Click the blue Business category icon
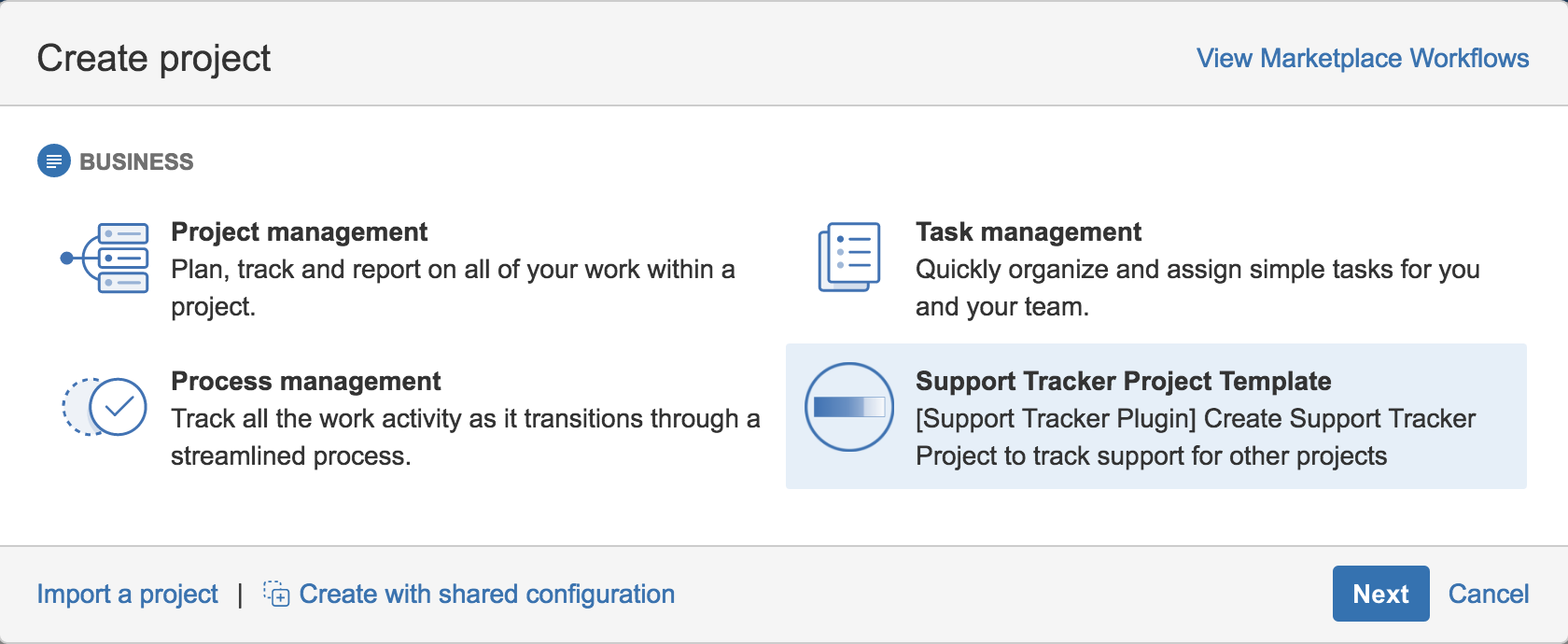The width and height of the screenshot is (1568, 644). click(x=54, y=161)
